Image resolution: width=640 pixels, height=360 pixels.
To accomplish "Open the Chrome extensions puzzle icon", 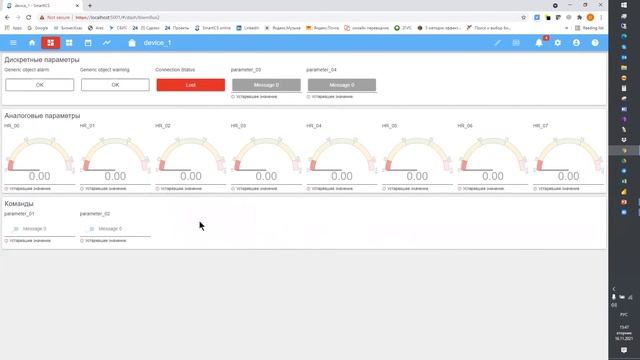I will tap(580, 18).
